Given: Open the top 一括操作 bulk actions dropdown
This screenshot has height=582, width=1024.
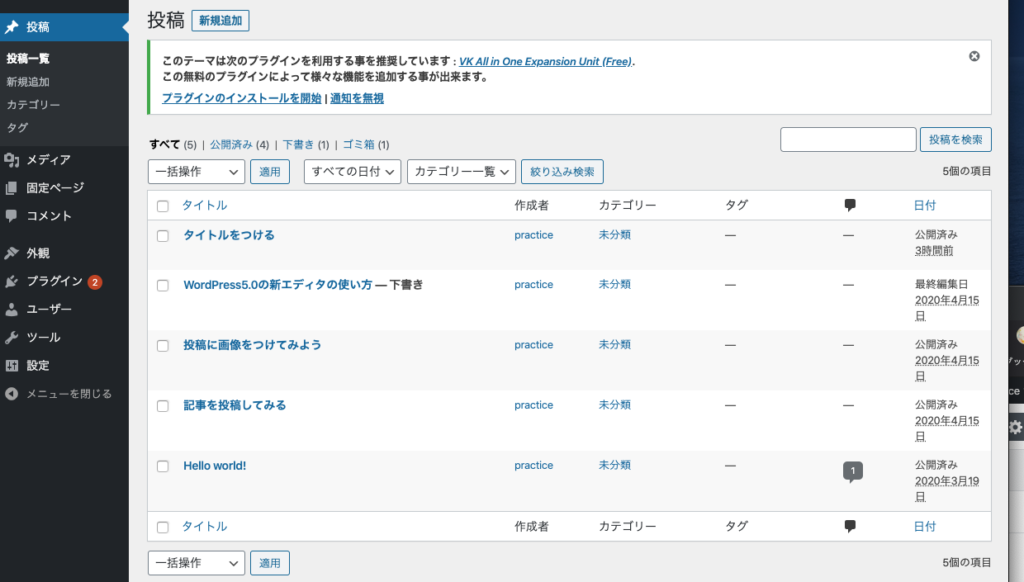Looking at the screenshot, I should pos(196,172).
